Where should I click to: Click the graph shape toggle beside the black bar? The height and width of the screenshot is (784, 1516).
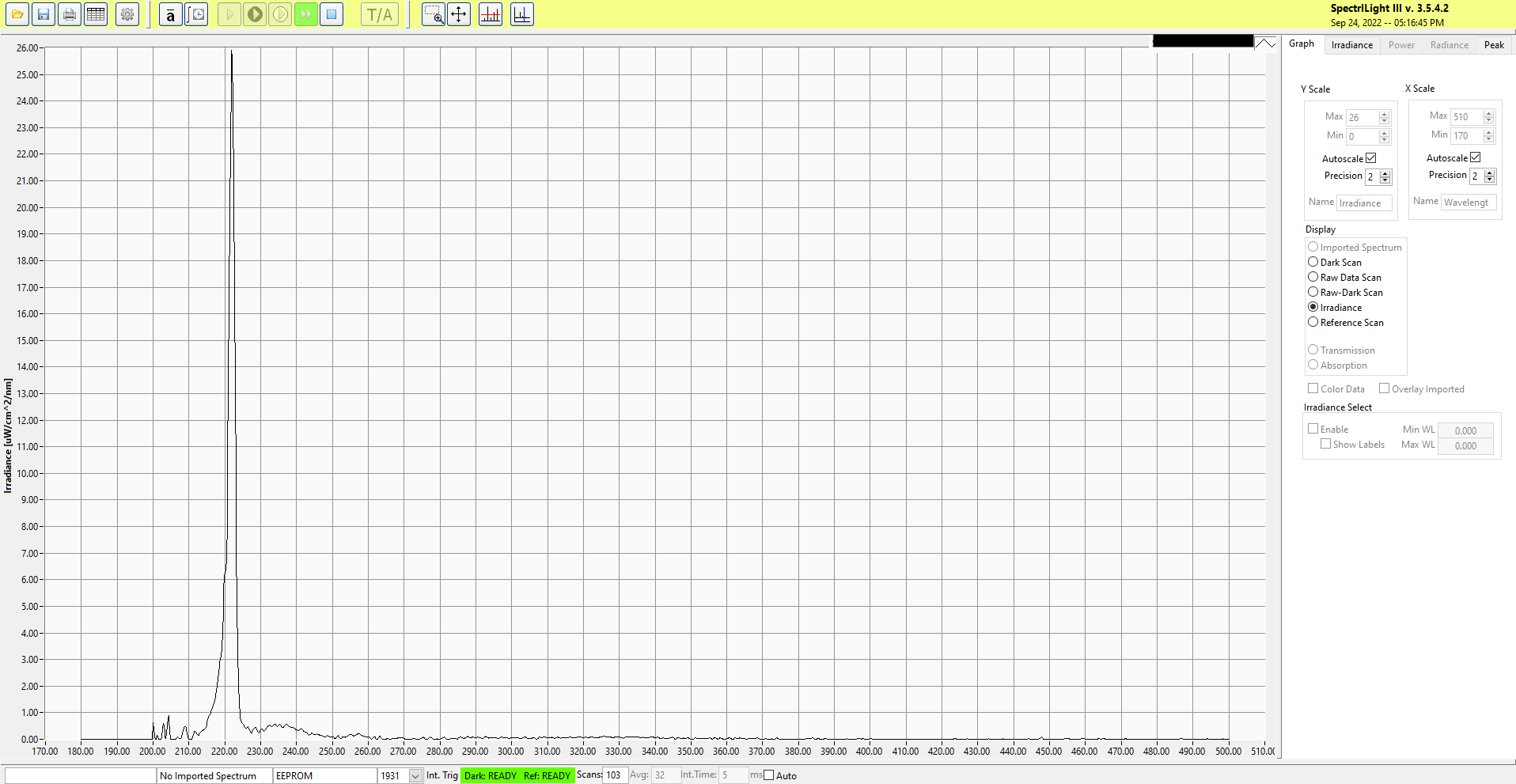1265,43
